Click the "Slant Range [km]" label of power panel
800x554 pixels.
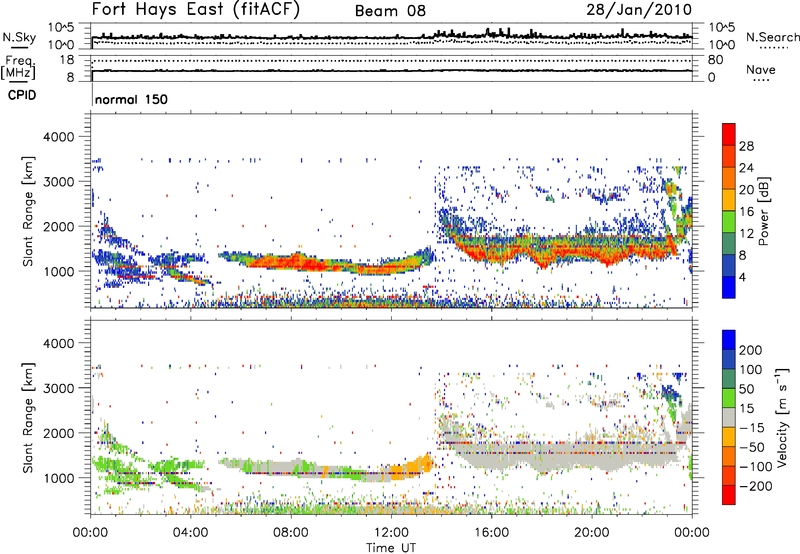tap(28, 211)
